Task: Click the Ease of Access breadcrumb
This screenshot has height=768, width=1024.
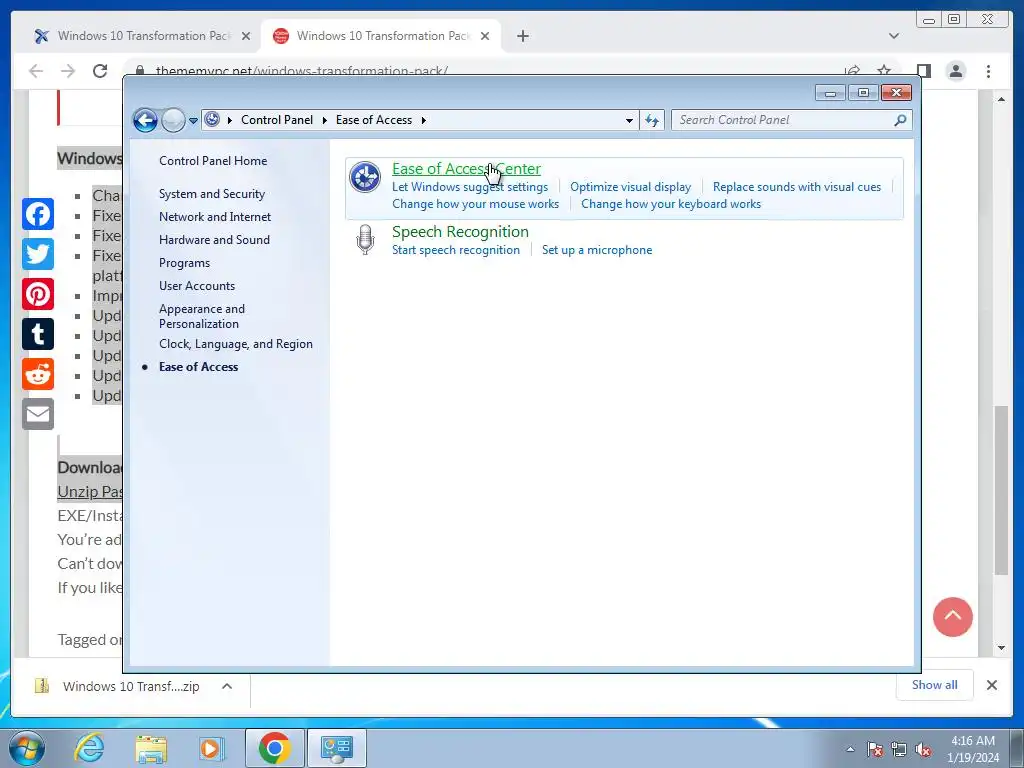Action: point(374,120)
